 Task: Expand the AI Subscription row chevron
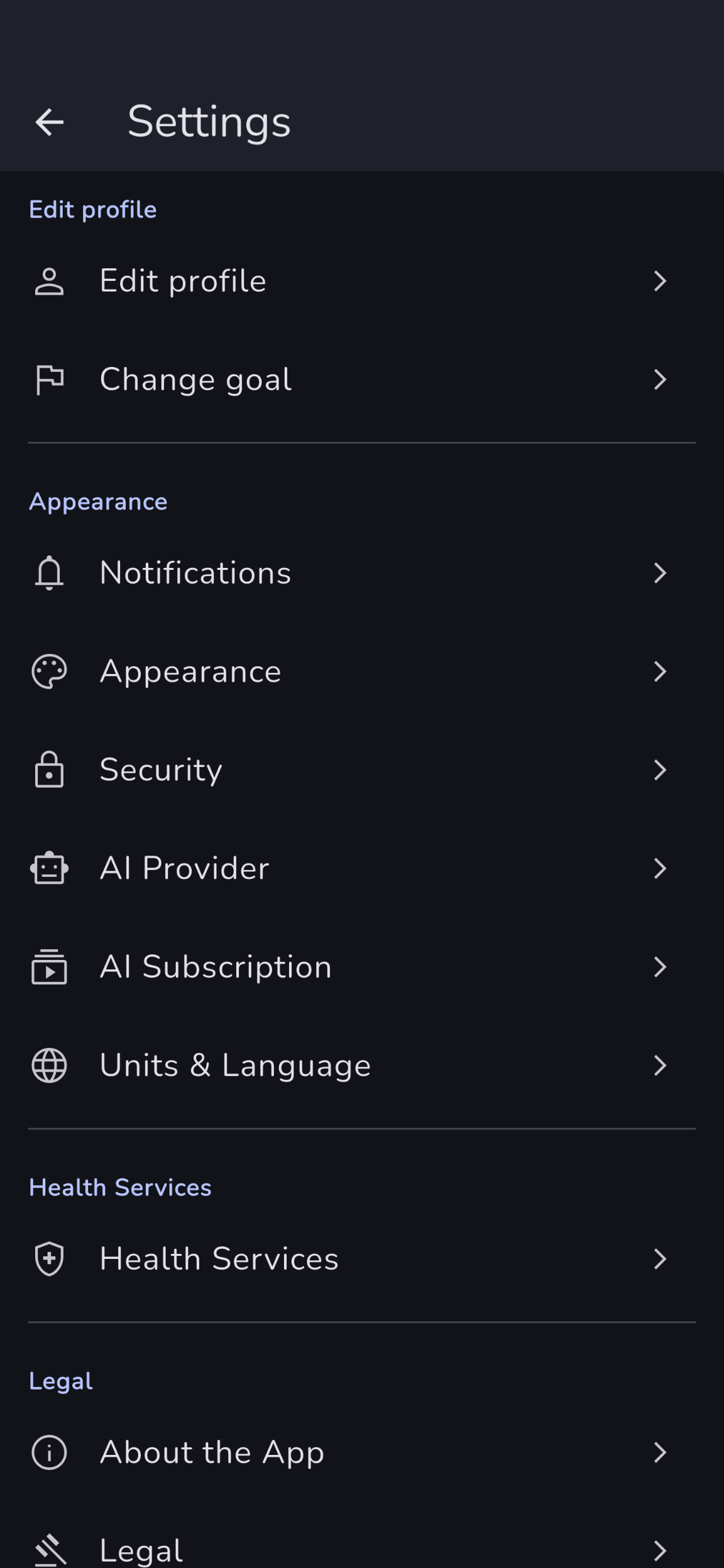[x=659, y=967]
